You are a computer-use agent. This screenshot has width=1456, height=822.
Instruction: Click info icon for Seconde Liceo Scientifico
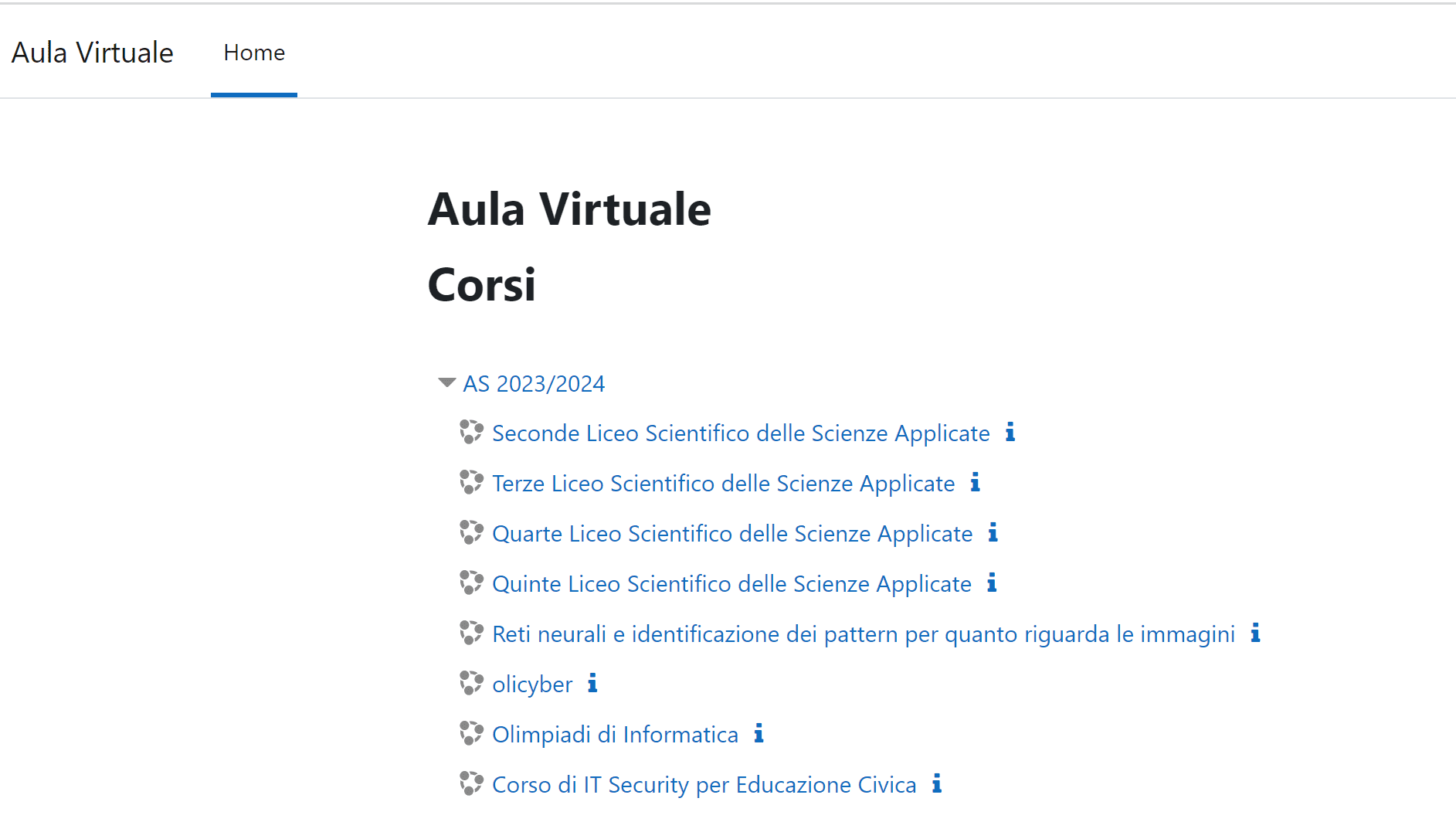pos(1010,432)
